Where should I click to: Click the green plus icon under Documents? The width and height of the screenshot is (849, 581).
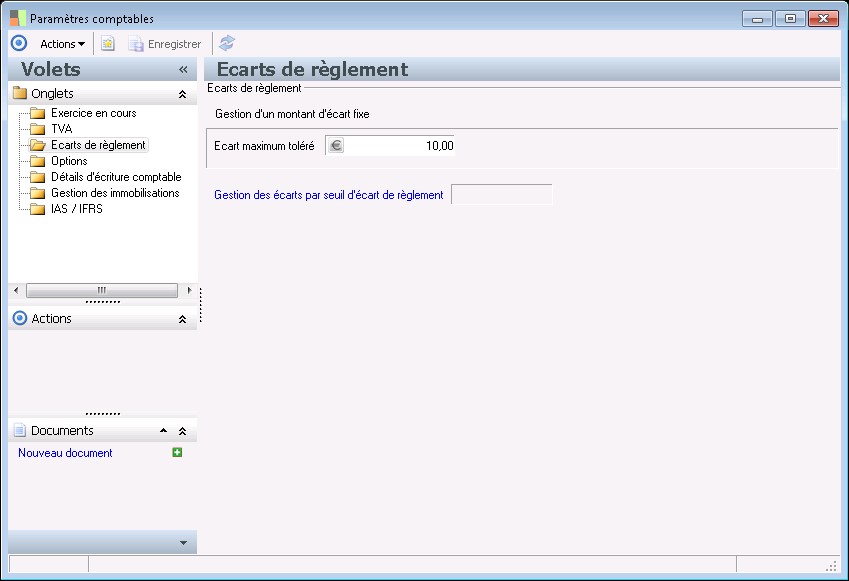point(177,452)
